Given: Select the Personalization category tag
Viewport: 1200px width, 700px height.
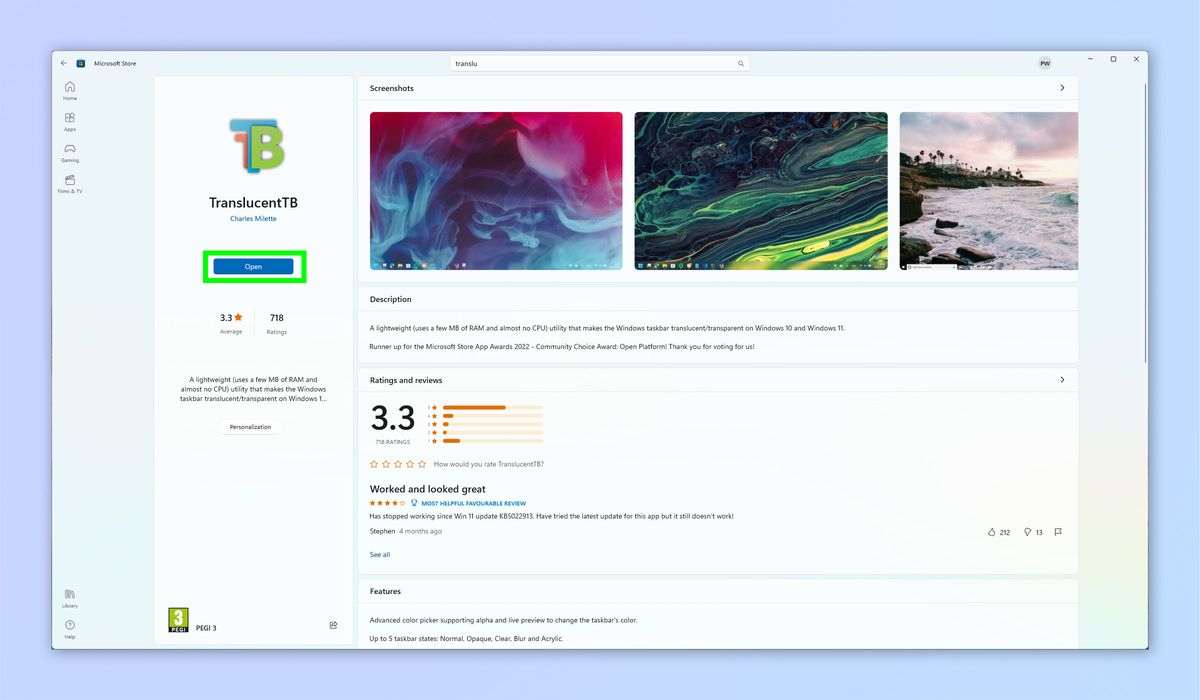Looking at the screenshot, I should pyautogui.click(x=250, y=427).
